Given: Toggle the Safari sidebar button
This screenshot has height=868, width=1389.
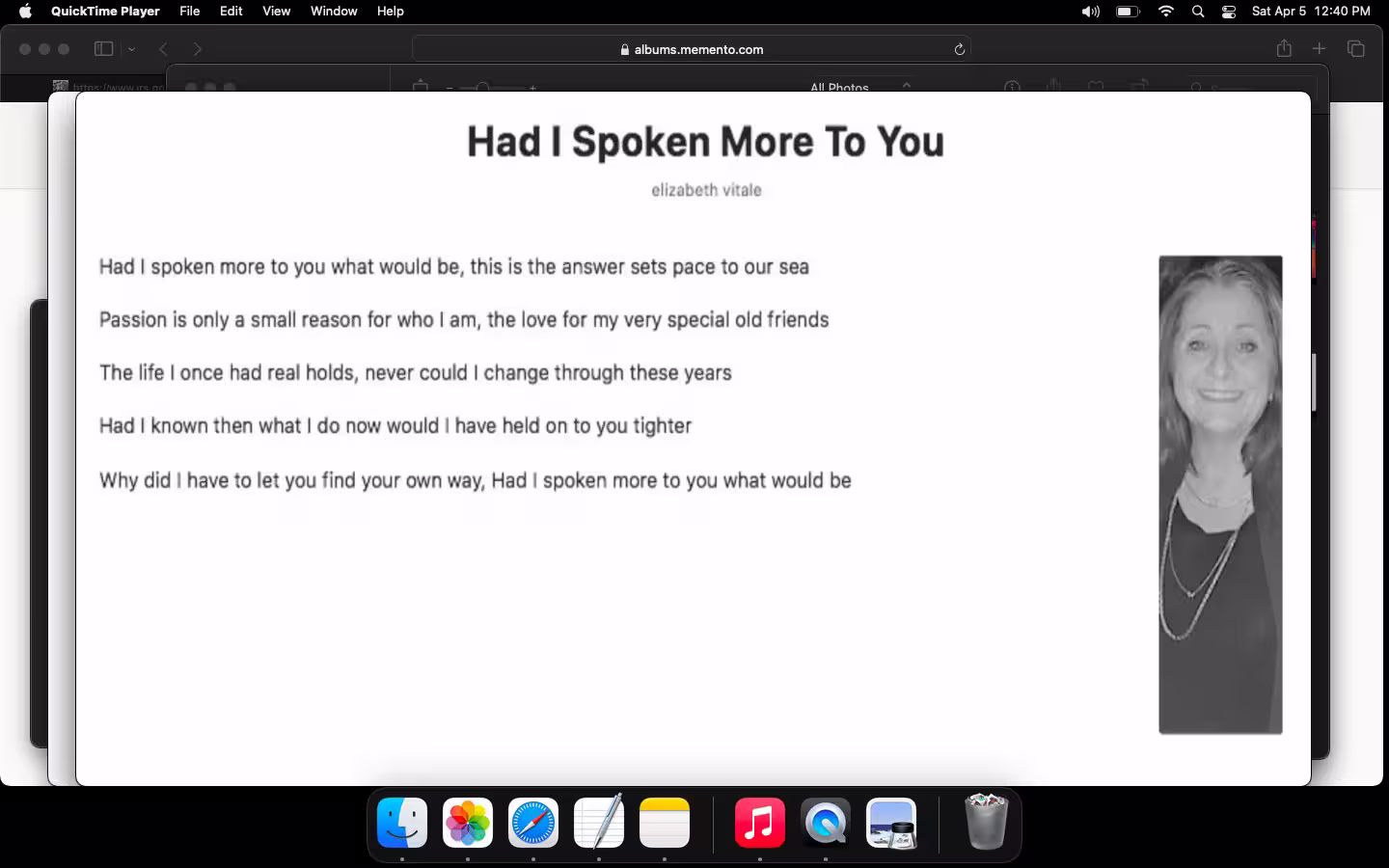Looking at the screenshot, I should pyautogui.click(x=104, y=49).
